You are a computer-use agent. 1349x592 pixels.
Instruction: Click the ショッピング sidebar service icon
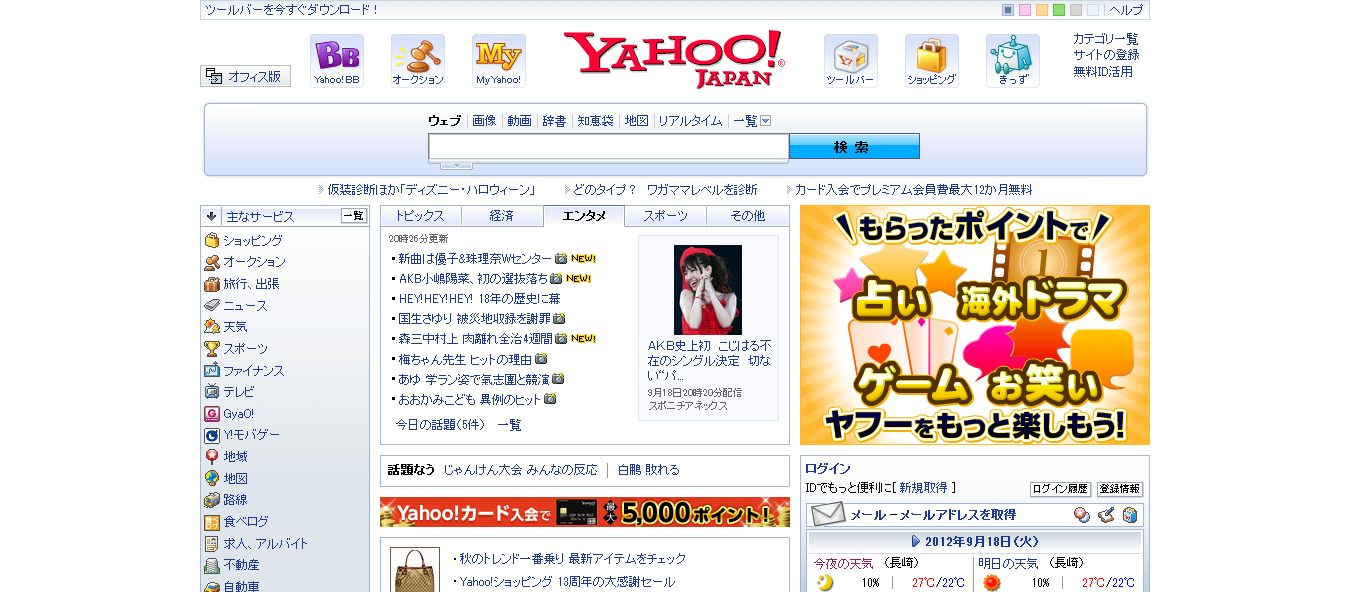[212, 241]
